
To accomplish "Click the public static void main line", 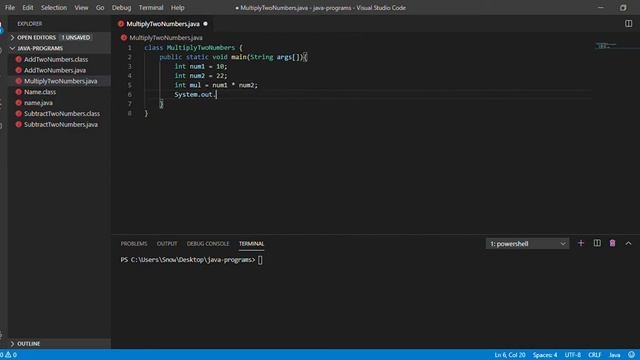I will (233, 57).
